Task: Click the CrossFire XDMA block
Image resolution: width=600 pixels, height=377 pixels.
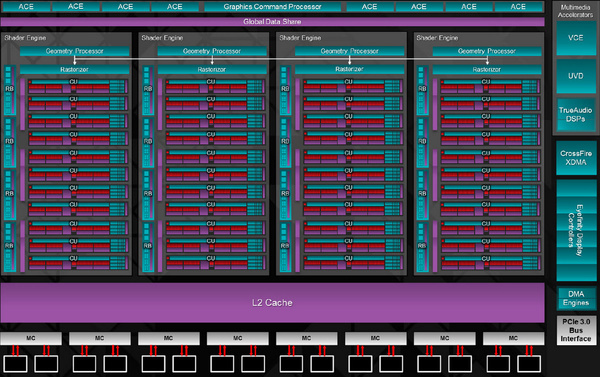Action: (576, 158)
